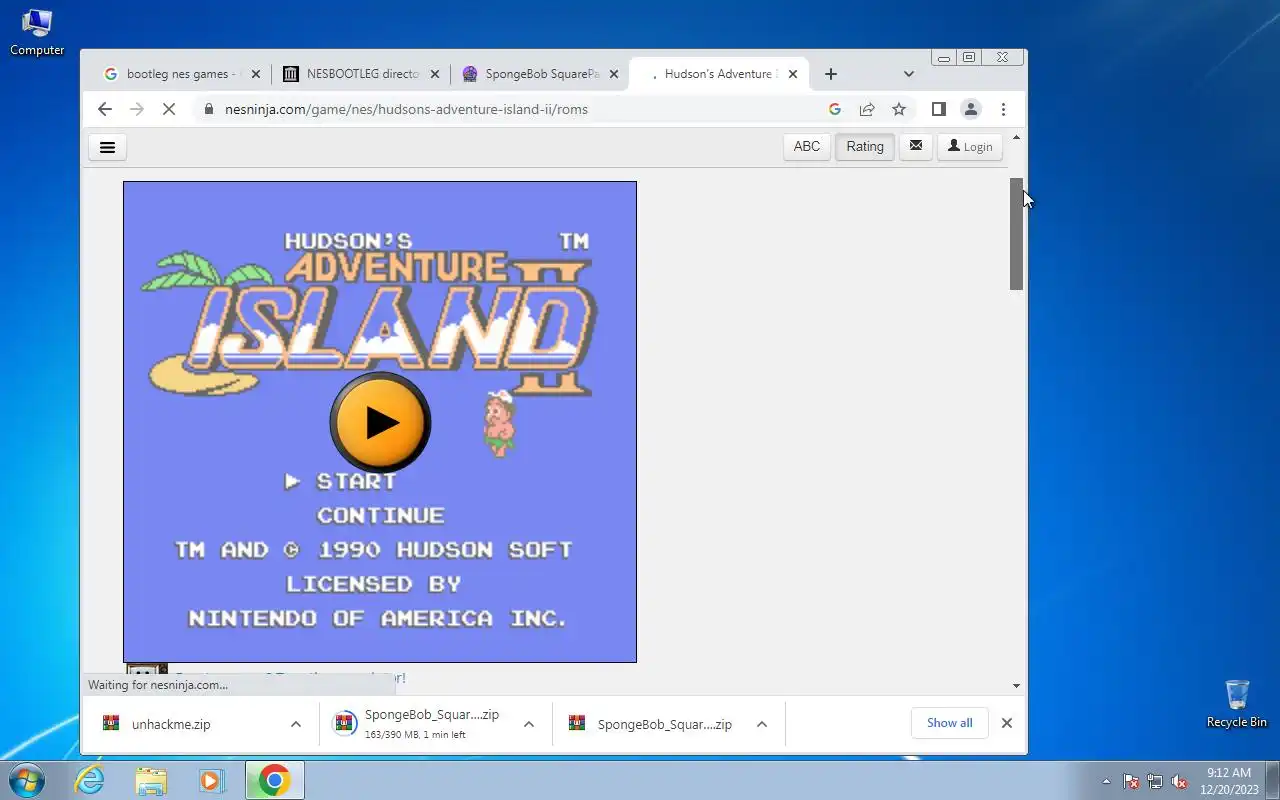Select the Hudson's Adventure tab
This screenshot has height=800, width=1280.
pyautogui.click(x=718, y=74)
